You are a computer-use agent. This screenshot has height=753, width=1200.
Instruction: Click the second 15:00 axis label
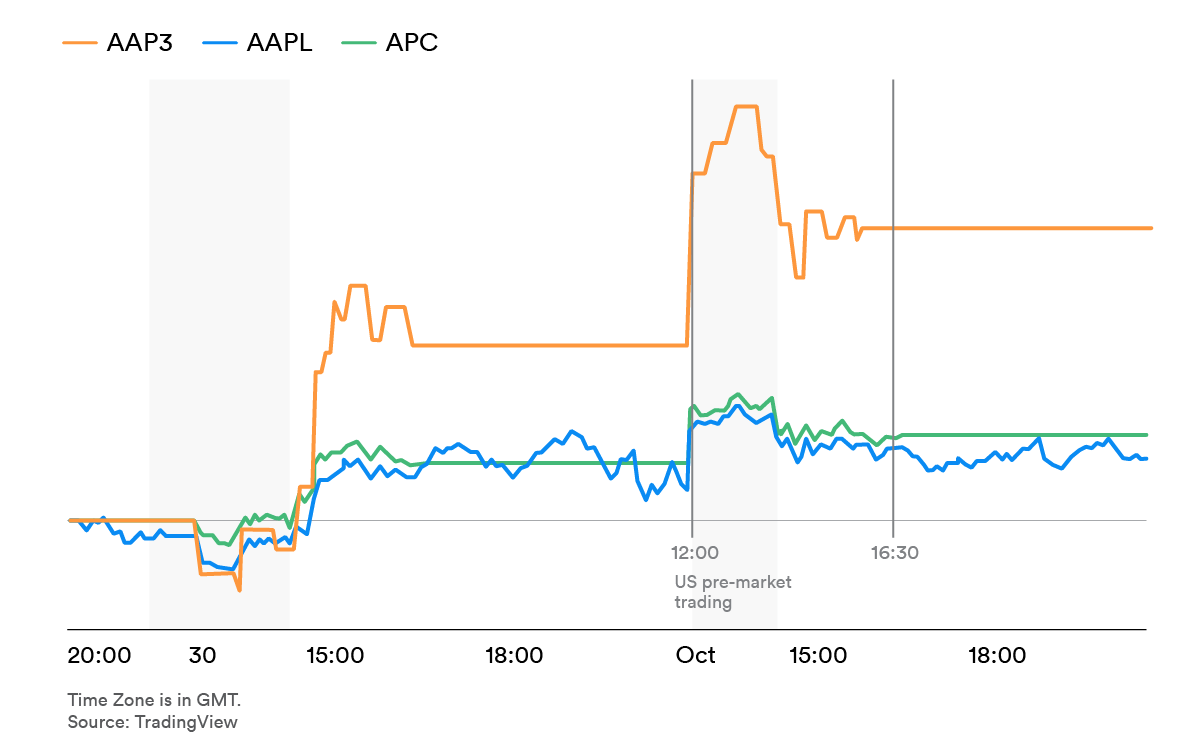[818, 656]
